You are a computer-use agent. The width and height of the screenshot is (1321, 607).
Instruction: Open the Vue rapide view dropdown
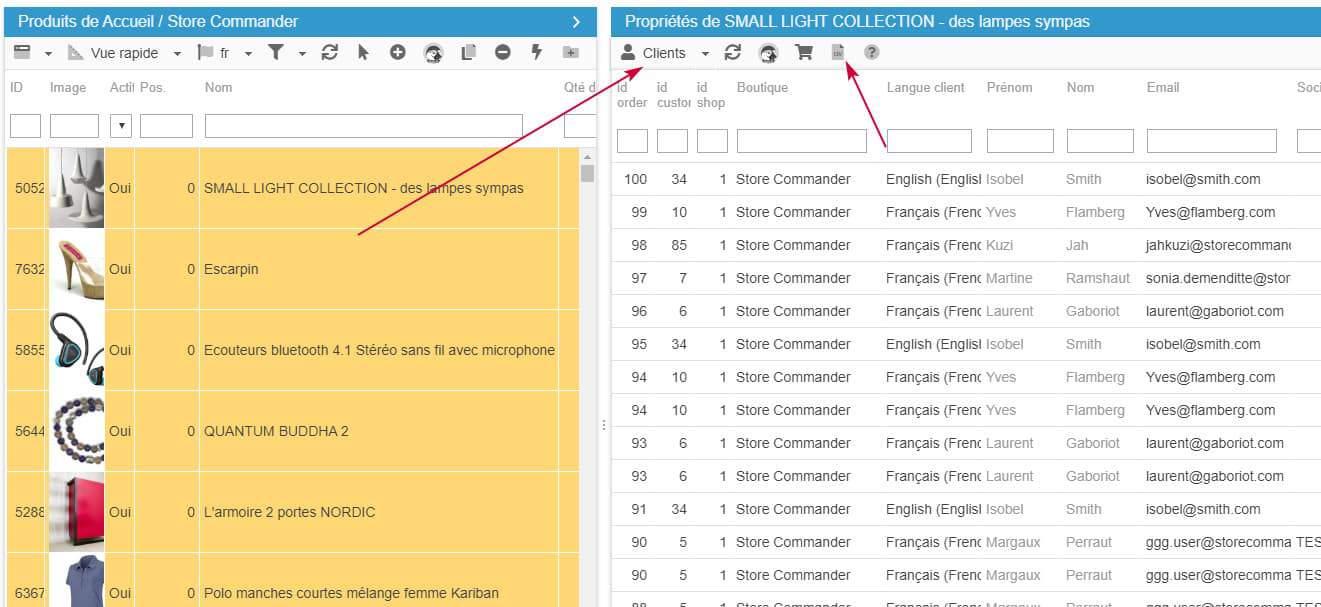125,53
